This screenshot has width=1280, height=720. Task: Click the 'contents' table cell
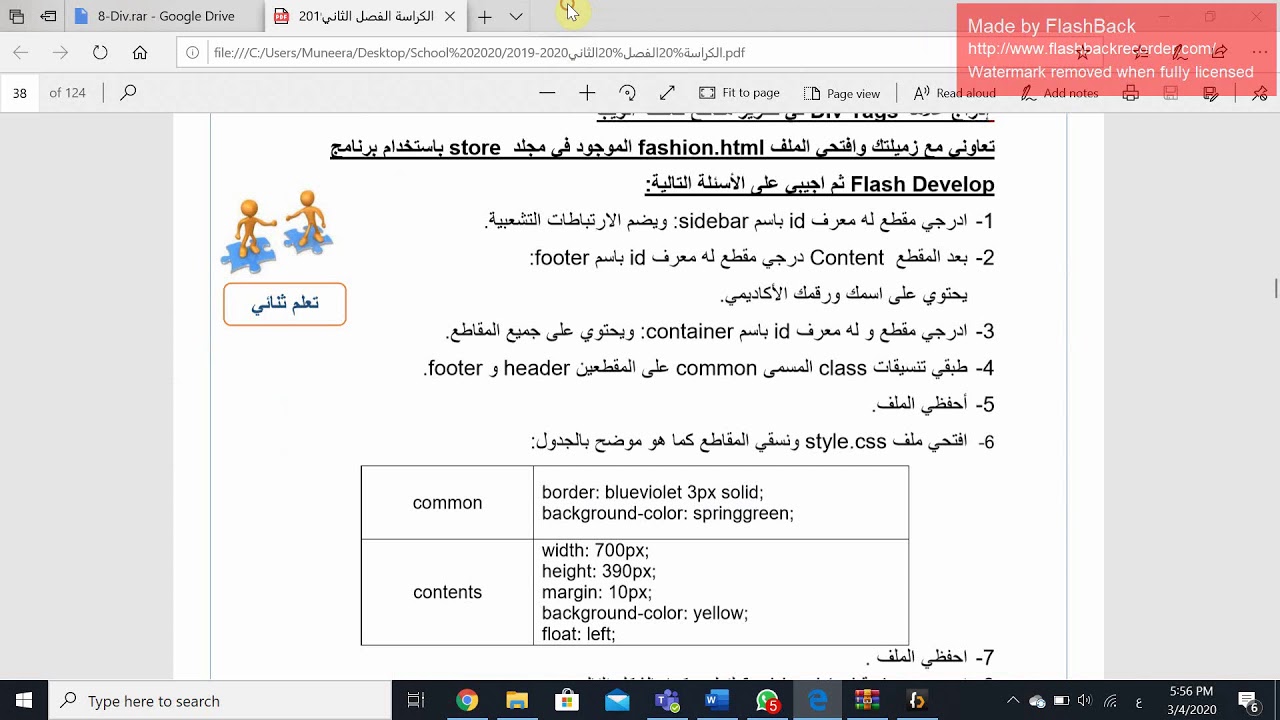[447, 592]
